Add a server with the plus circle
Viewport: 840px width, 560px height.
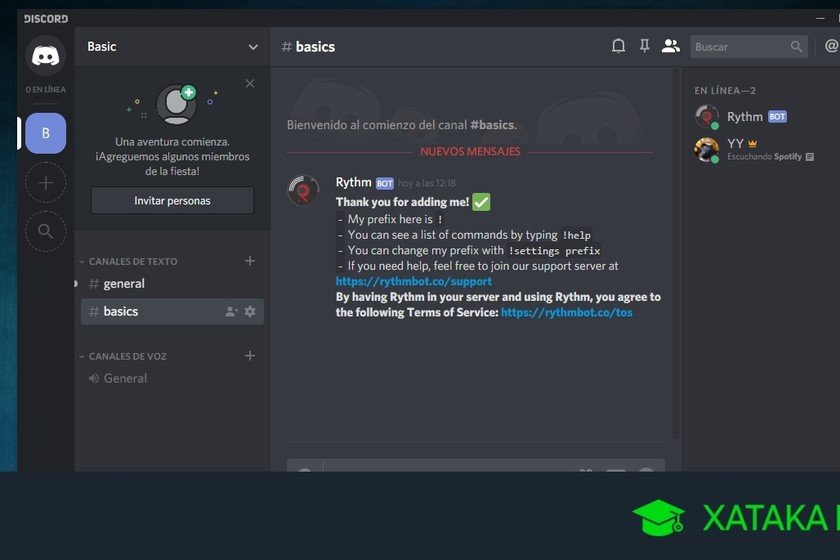coord(46,183)
